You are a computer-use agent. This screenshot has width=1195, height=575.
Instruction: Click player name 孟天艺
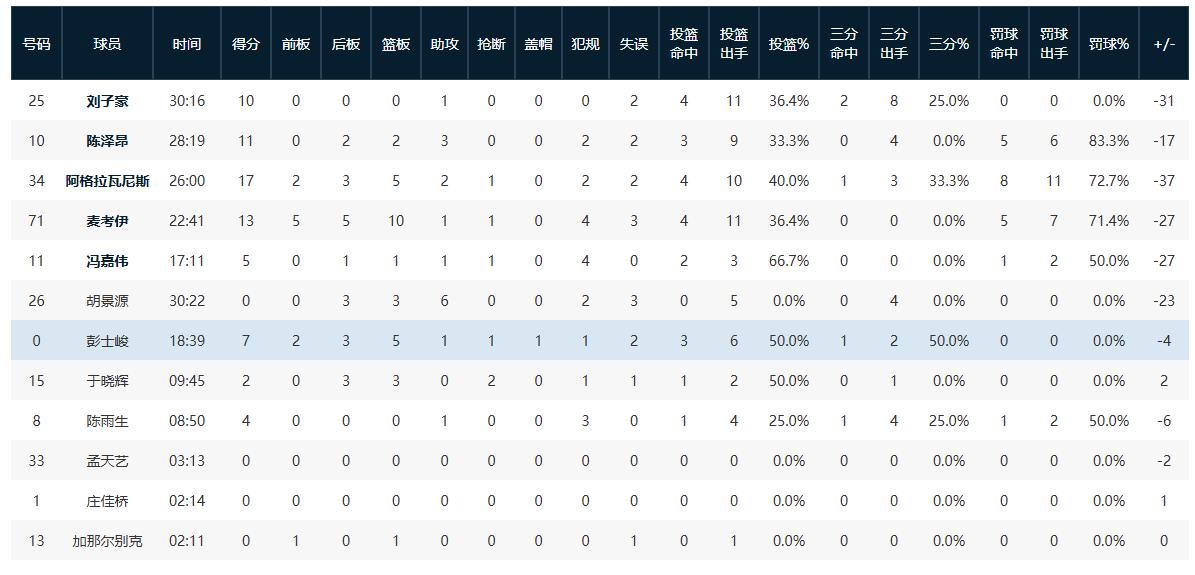click(x=107, y=461)
